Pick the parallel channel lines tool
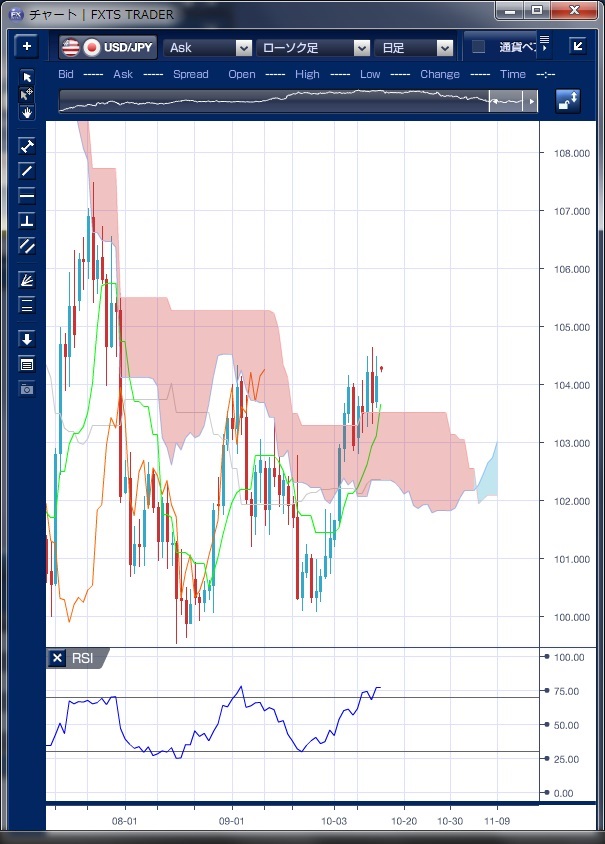The image size is (605, 844). click(27, 245)
